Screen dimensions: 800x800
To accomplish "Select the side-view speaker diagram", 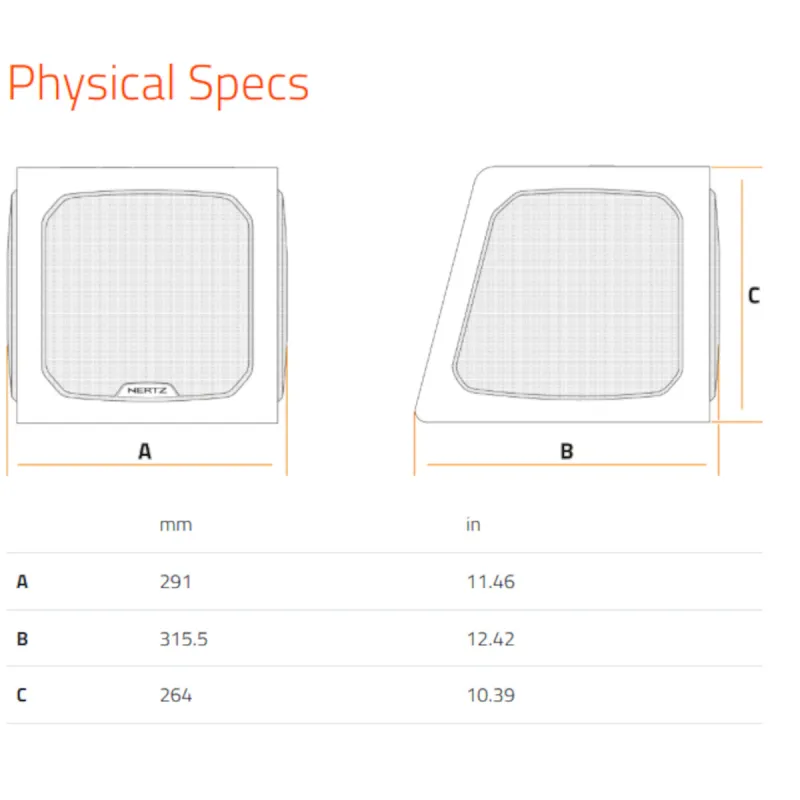I will (x=567, y=294).
